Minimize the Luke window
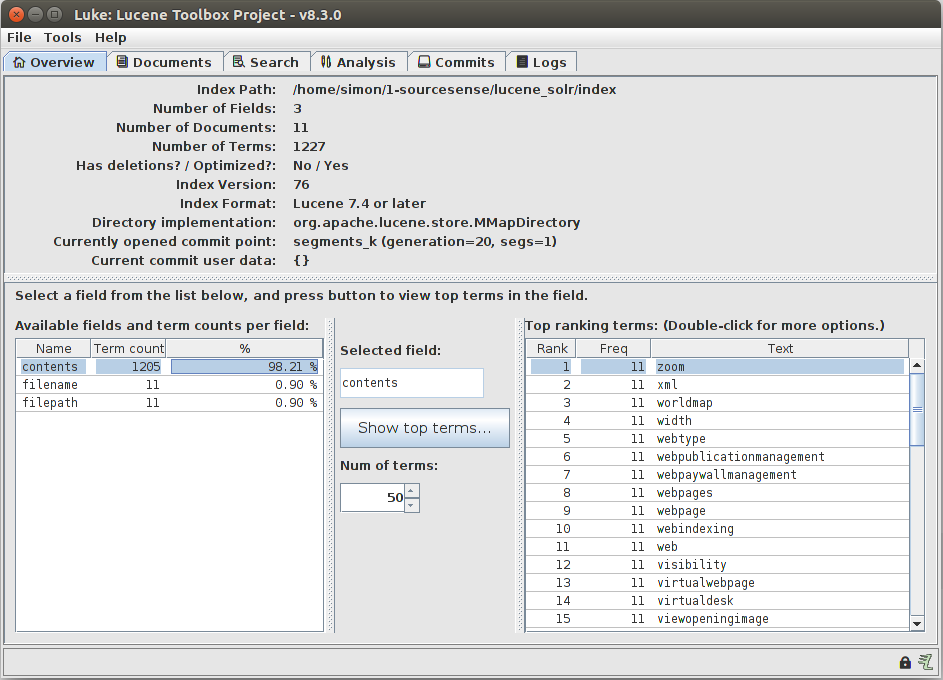The image size is (943, 680). [35, 14]
